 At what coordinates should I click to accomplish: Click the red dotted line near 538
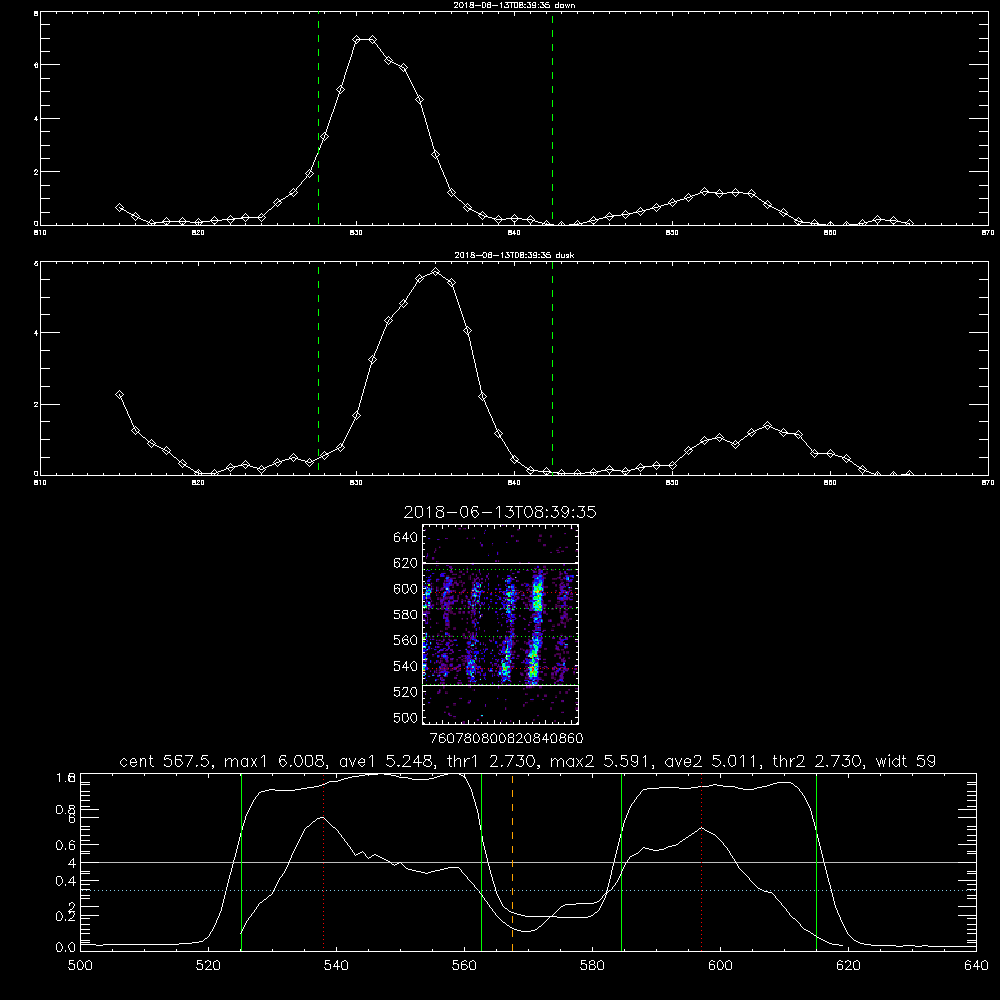(323, 862)
